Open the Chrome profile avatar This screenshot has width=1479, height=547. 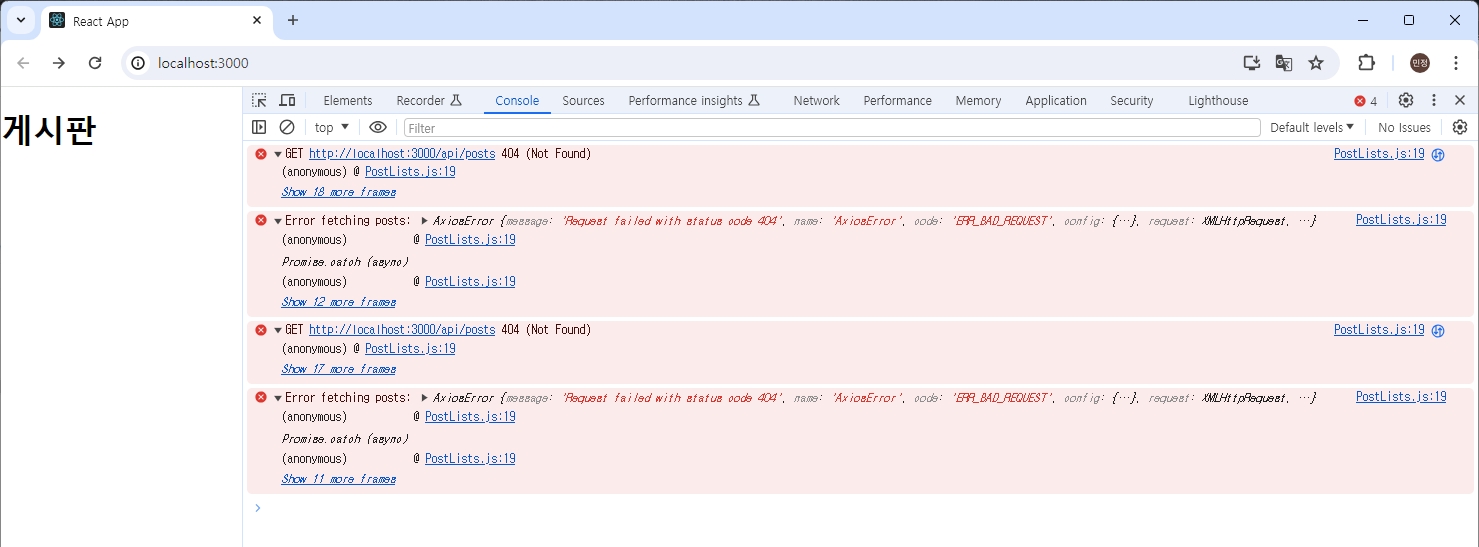pos(1419,63)
